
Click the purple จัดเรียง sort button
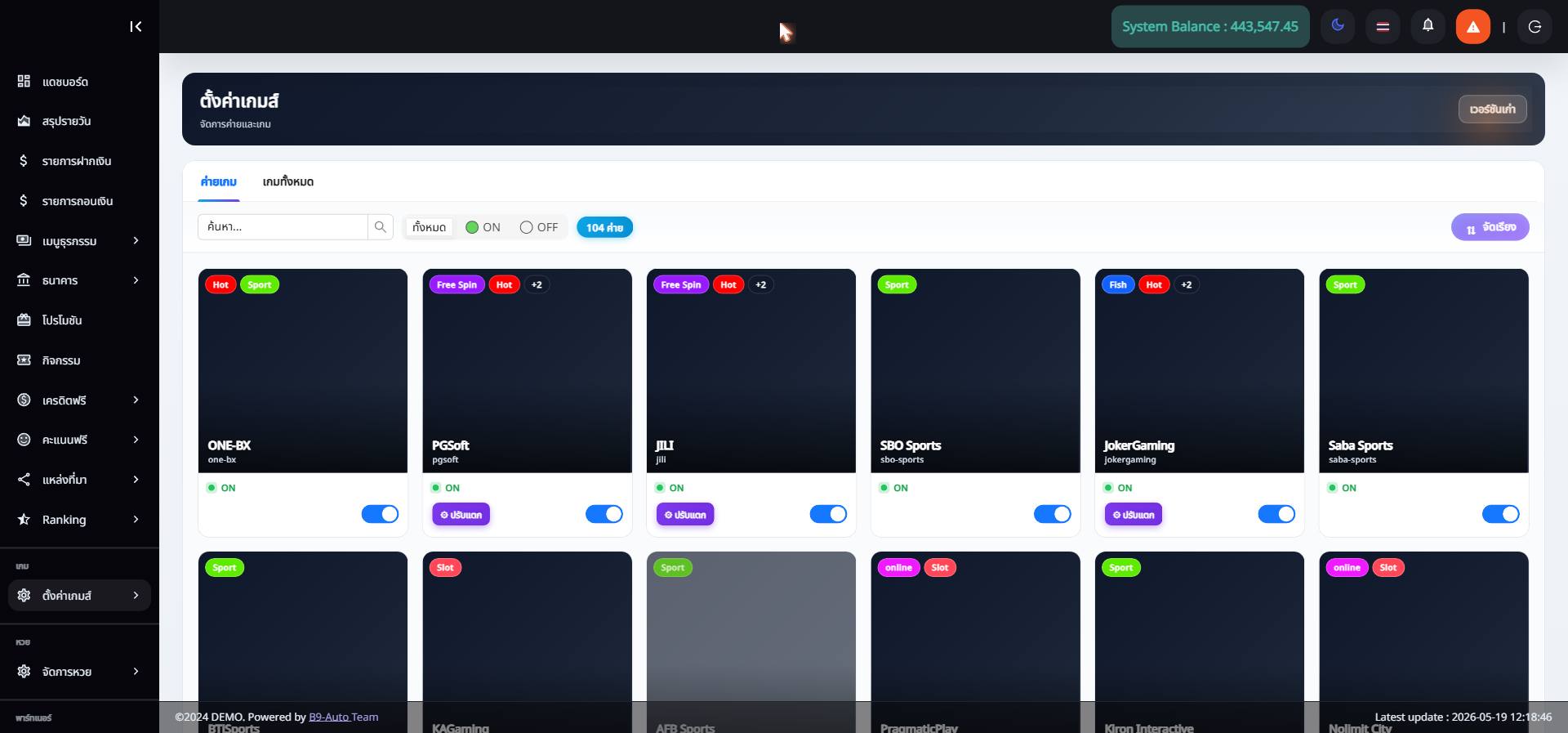[x=1490, y=227]
